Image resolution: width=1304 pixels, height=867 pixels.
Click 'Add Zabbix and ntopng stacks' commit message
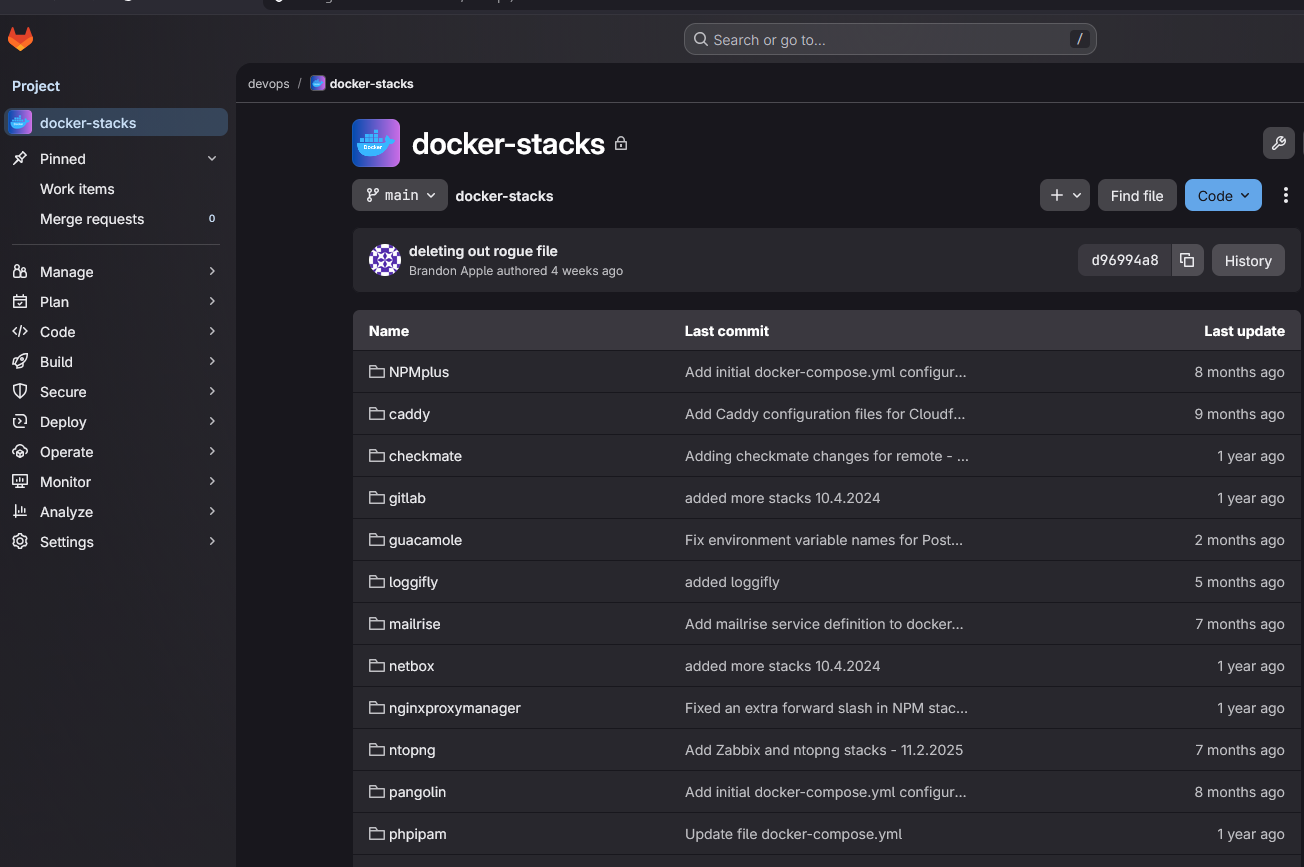click(x=824, y=750)
